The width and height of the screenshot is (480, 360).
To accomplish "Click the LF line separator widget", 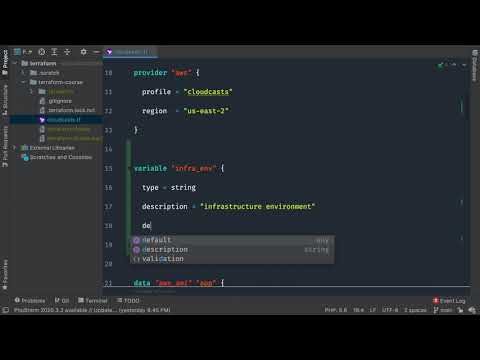I will tap(372, 310).
